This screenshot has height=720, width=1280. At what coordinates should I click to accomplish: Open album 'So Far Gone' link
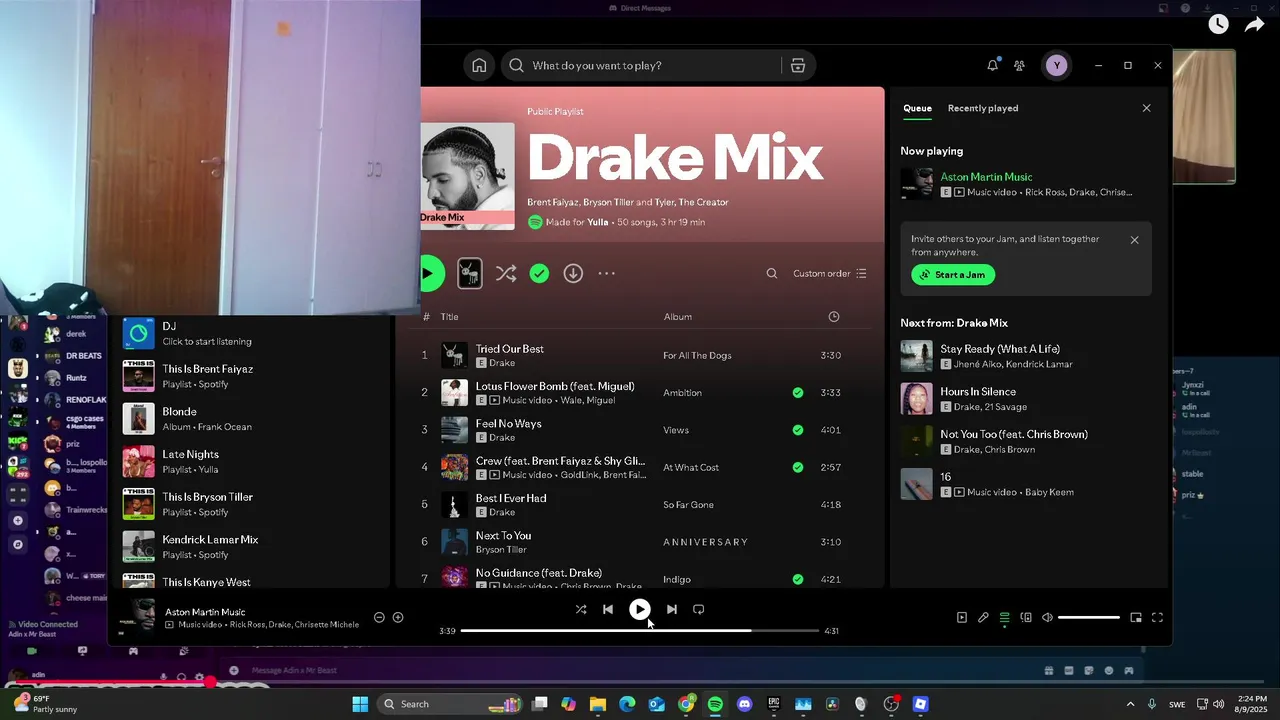point(688,505)
